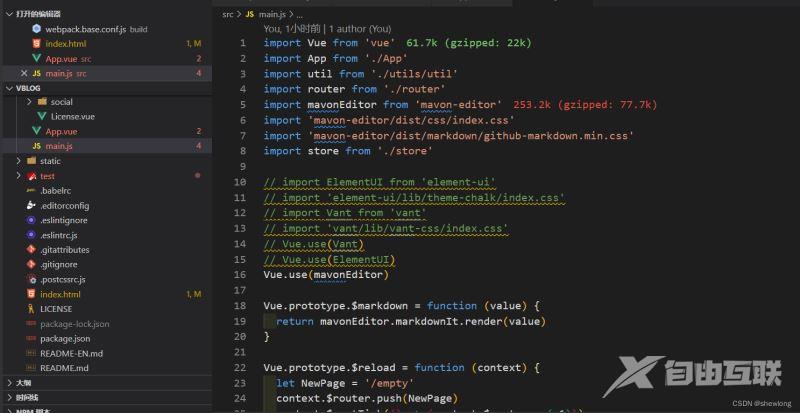Click the markdown icon of README-EN.md
Screen dimensions: 800x413
(x=31, y=353)
